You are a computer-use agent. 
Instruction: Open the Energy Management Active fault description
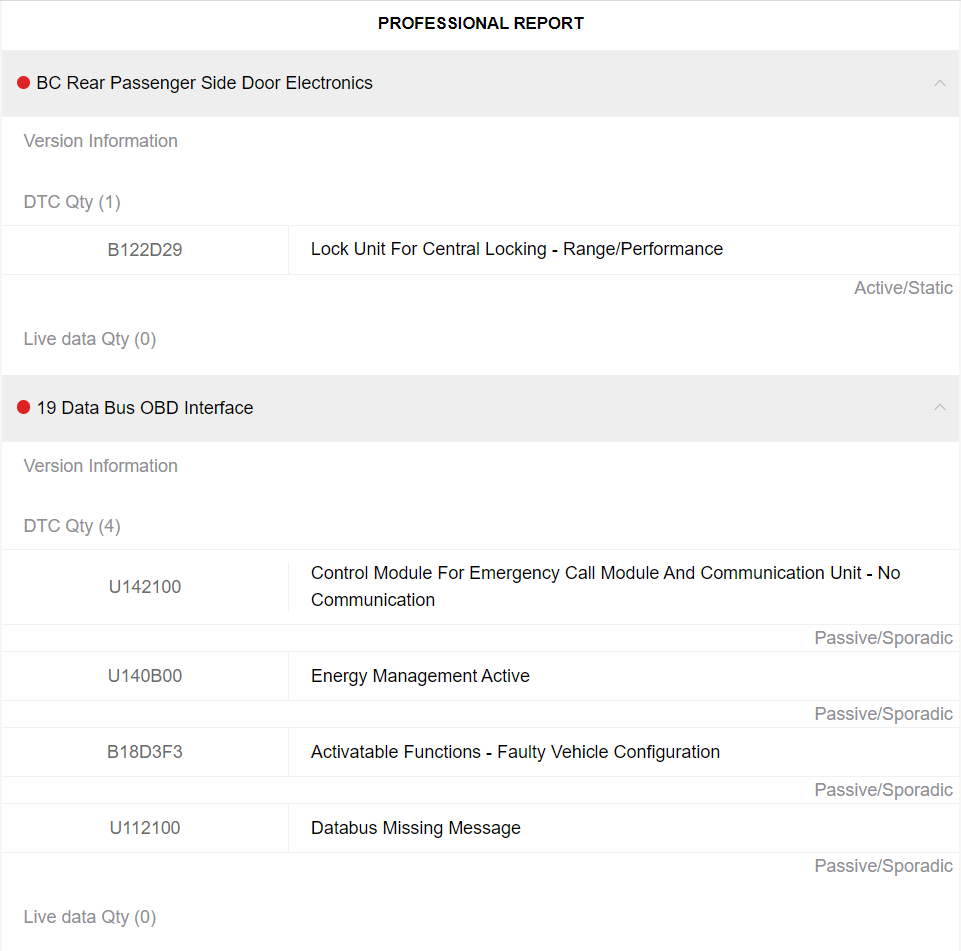click(419, 676)
